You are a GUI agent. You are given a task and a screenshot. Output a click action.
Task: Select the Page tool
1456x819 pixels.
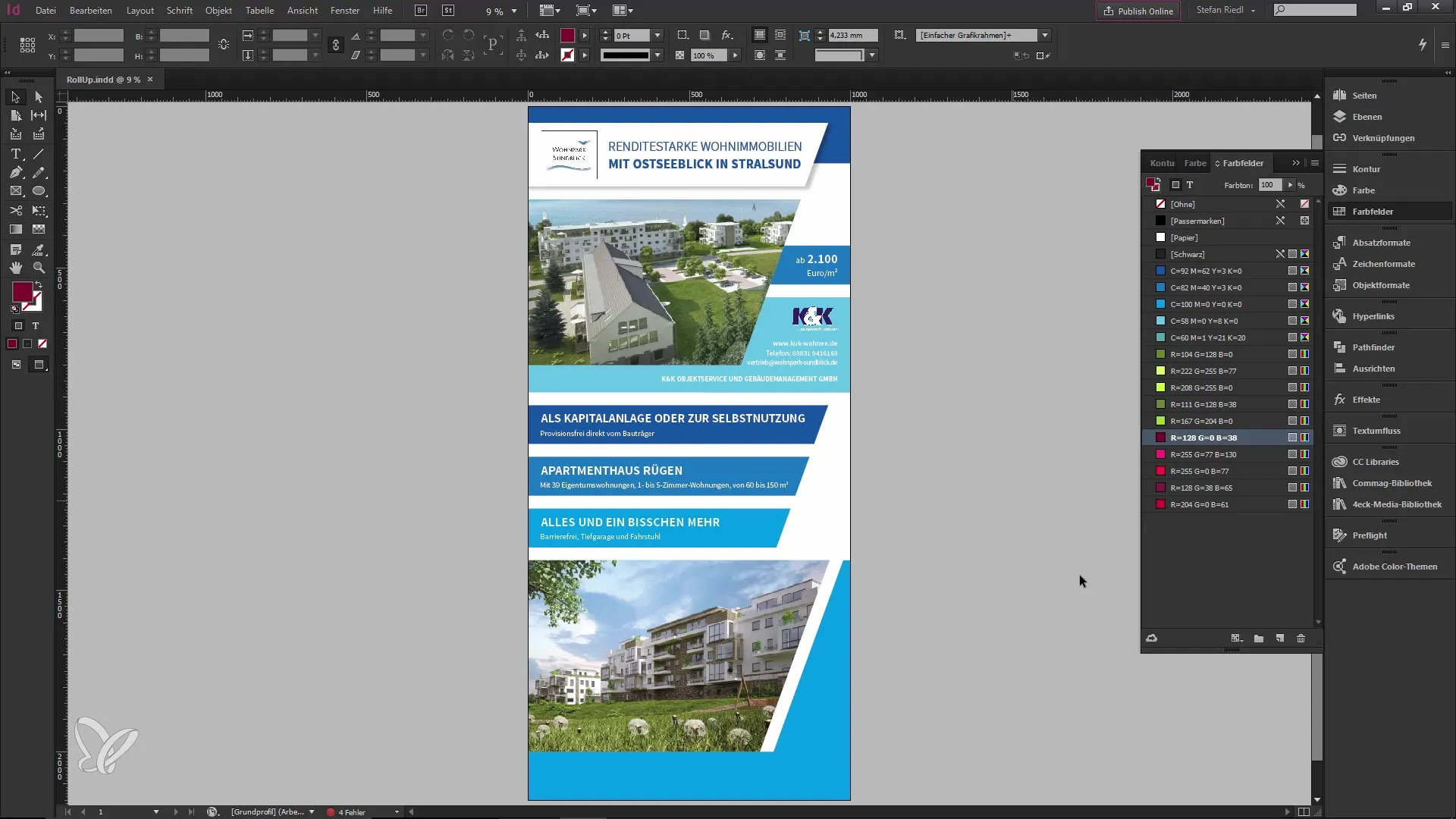point(15,115)
